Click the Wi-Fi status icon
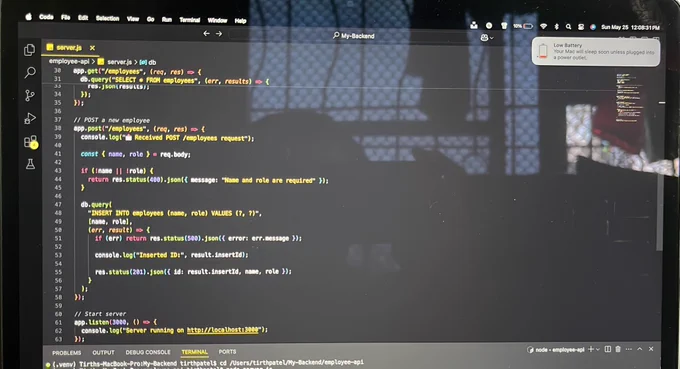This screenshot has height=369, width=680. [x=543, y=26]
